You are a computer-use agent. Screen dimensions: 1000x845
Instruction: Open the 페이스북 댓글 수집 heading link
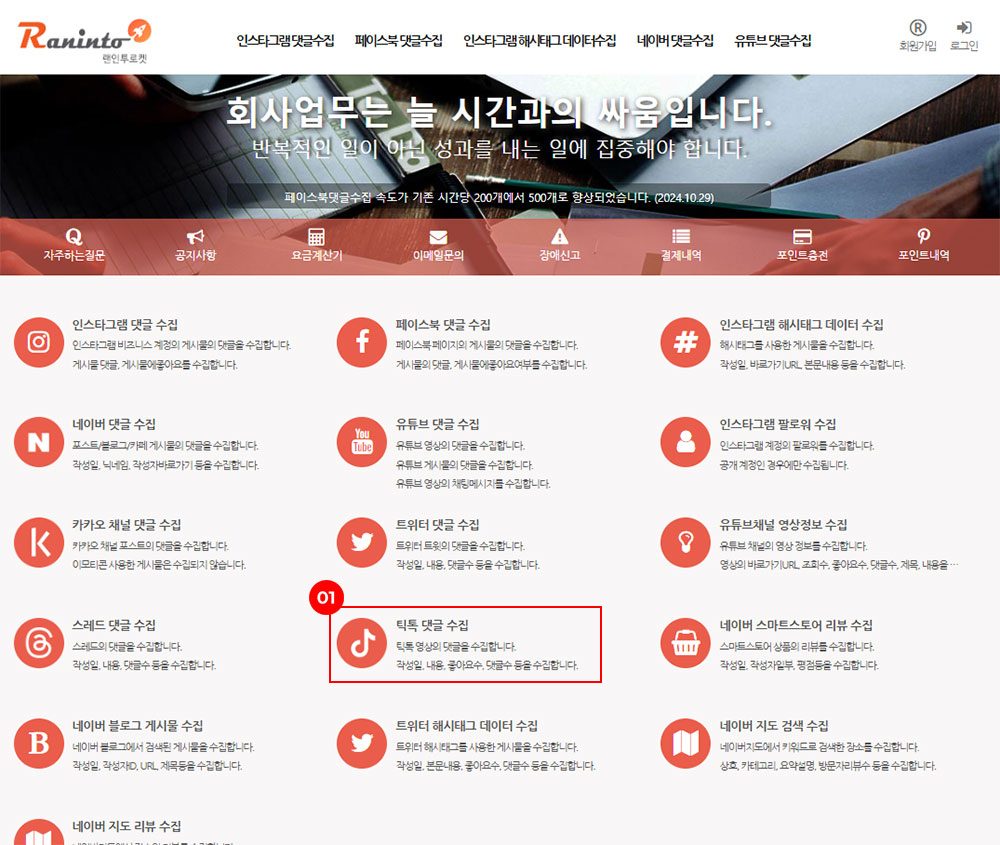(x=443, y=325)
